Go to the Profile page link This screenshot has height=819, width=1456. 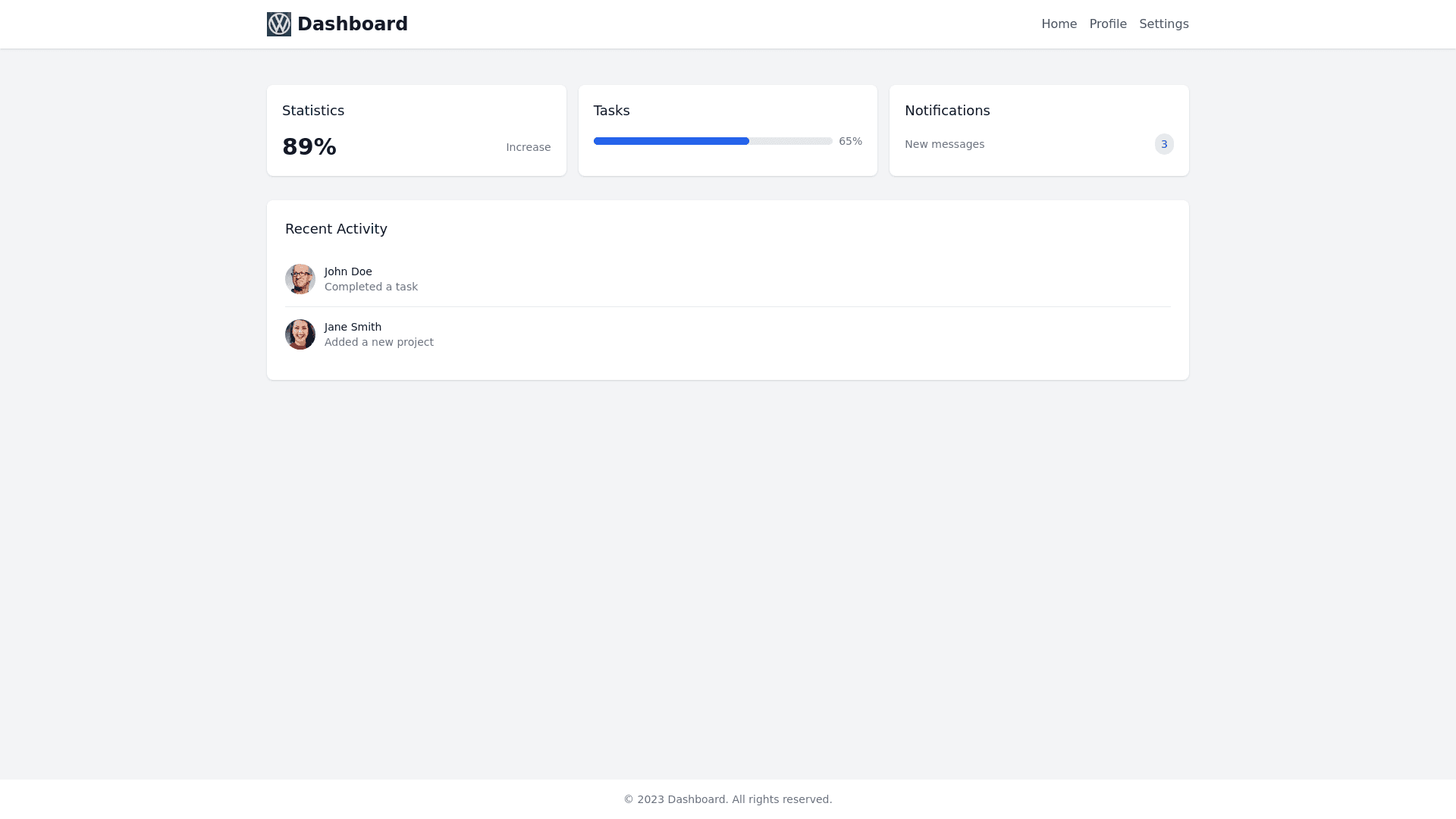point(1108,24)
